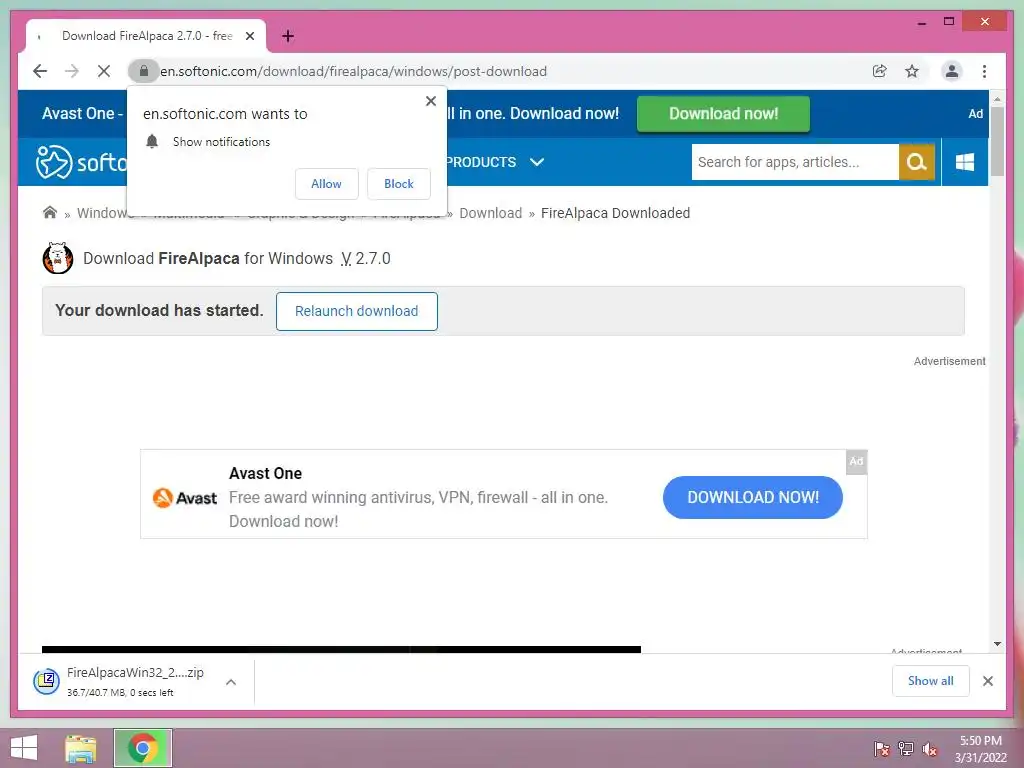Click the green Download now! banner button

coord(723,114)
